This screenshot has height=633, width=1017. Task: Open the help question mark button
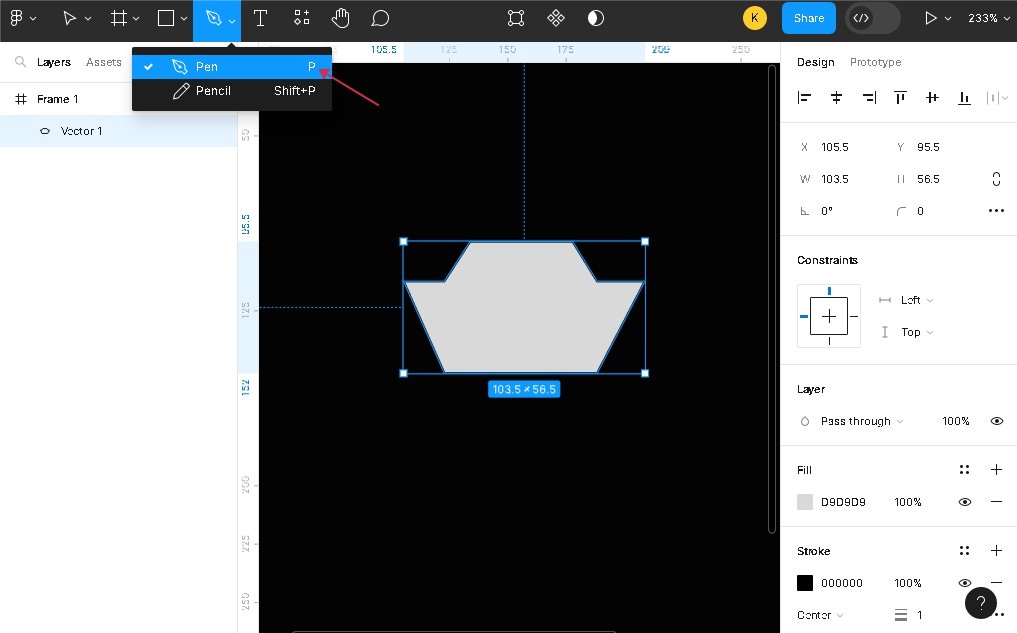(x=981, y=602)
